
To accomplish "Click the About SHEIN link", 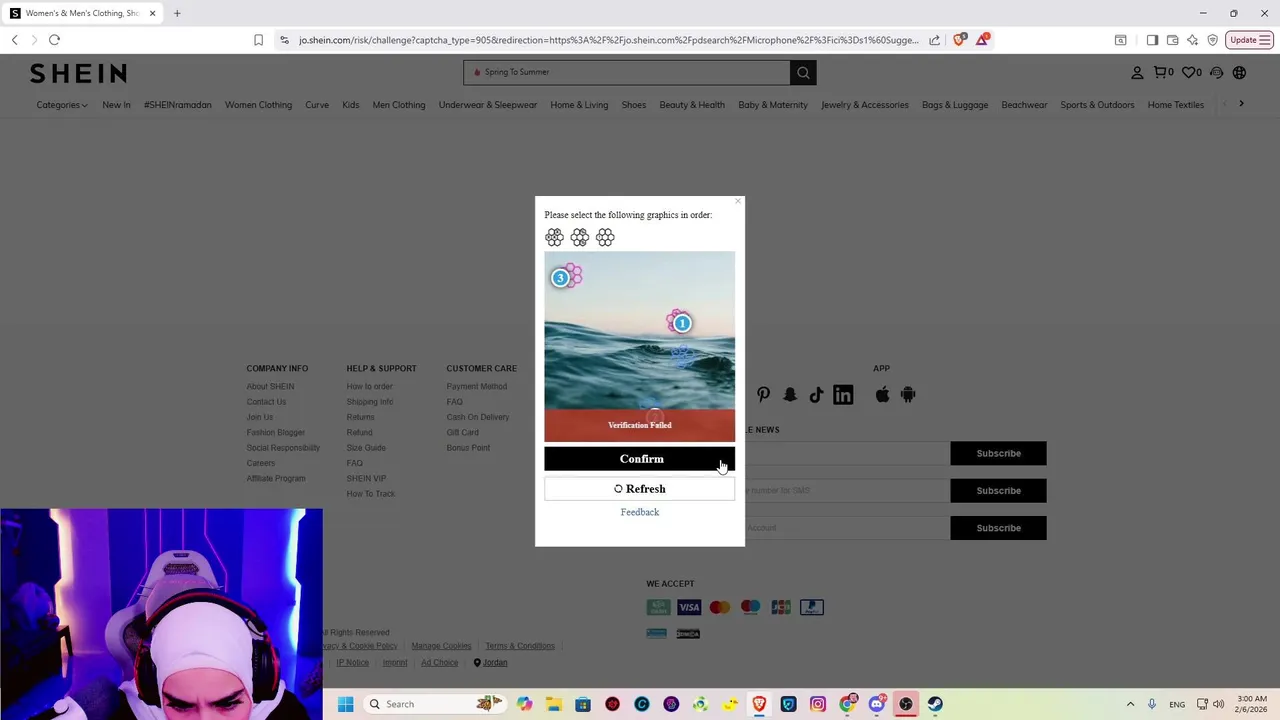I will [270, 387].
